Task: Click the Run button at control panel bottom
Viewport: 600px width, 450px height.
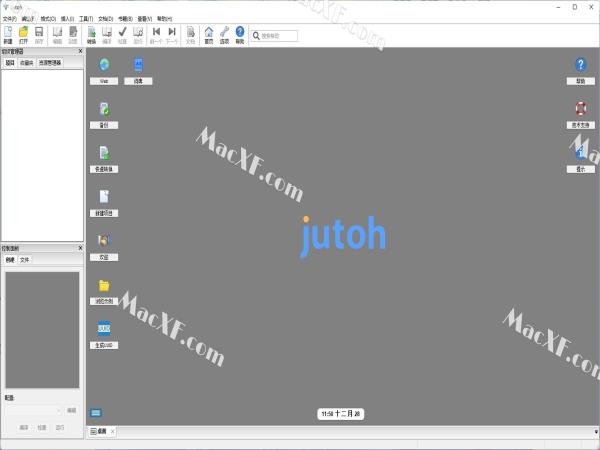Action: [60, 427]
